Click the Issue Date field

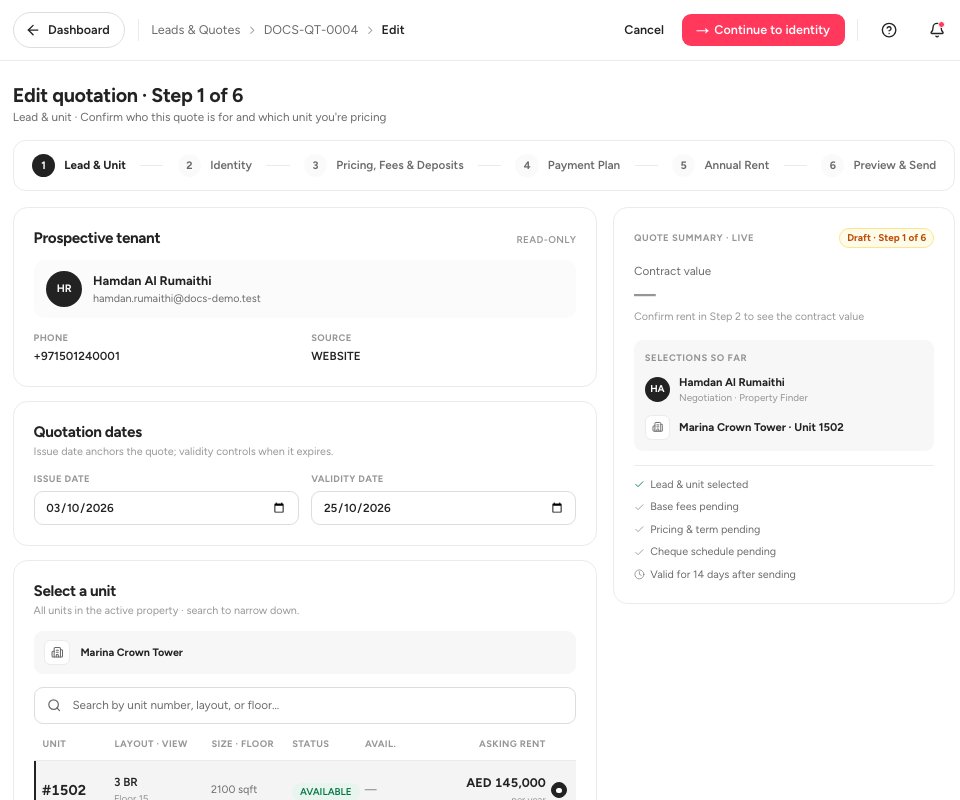coord(166,508)
